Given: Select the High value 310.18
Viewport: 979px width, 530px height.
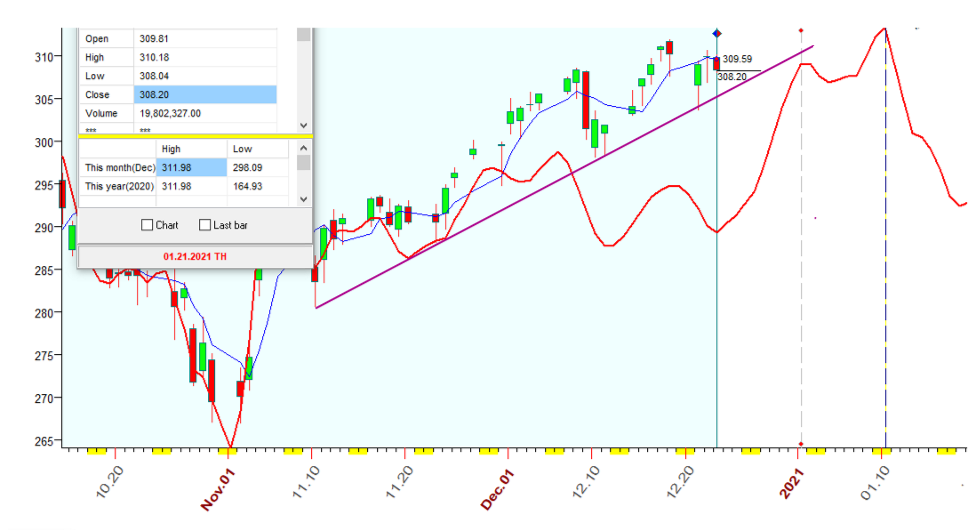Looking at the screenshot, I should tap(205, 57).
